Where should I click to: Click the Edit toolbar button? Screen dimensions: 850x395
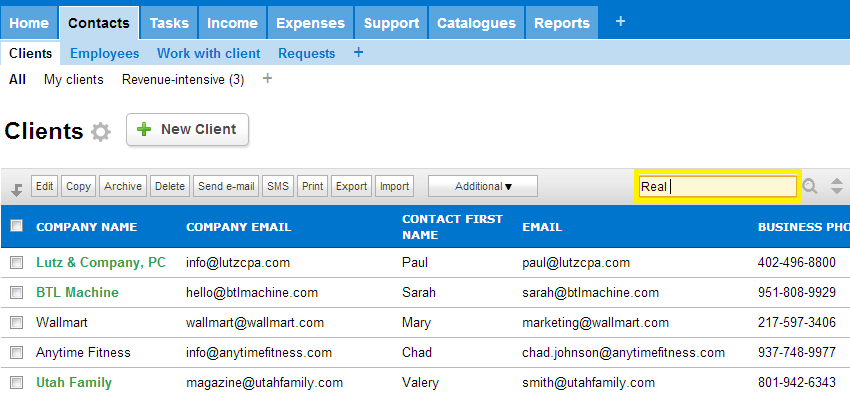coord(44,186)
